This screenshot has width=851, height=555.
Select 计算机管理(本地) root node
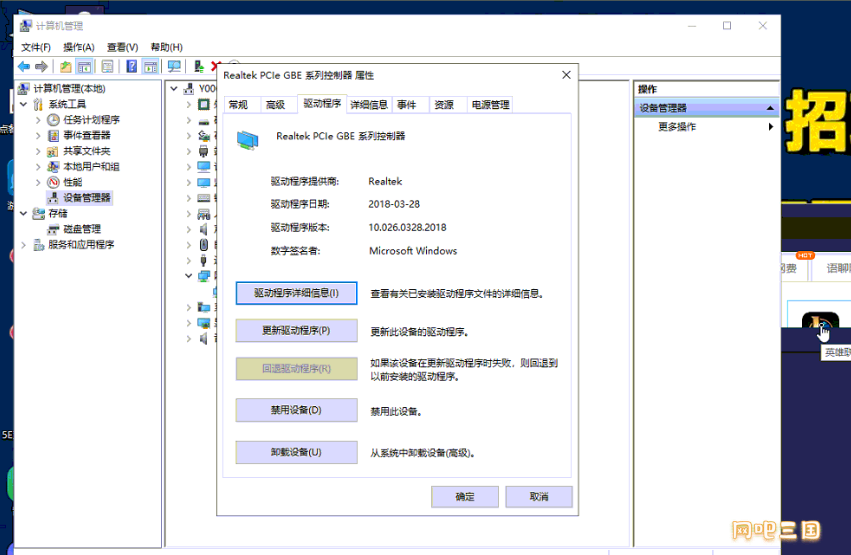[69, 88]
